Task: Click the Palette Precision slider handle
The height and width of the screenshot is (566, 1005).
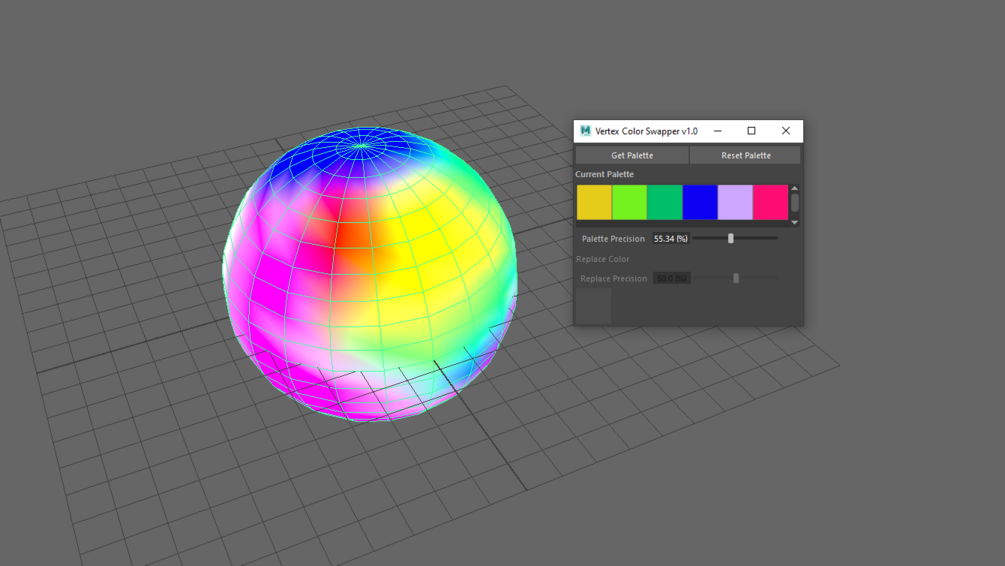Action: (731, 238)
